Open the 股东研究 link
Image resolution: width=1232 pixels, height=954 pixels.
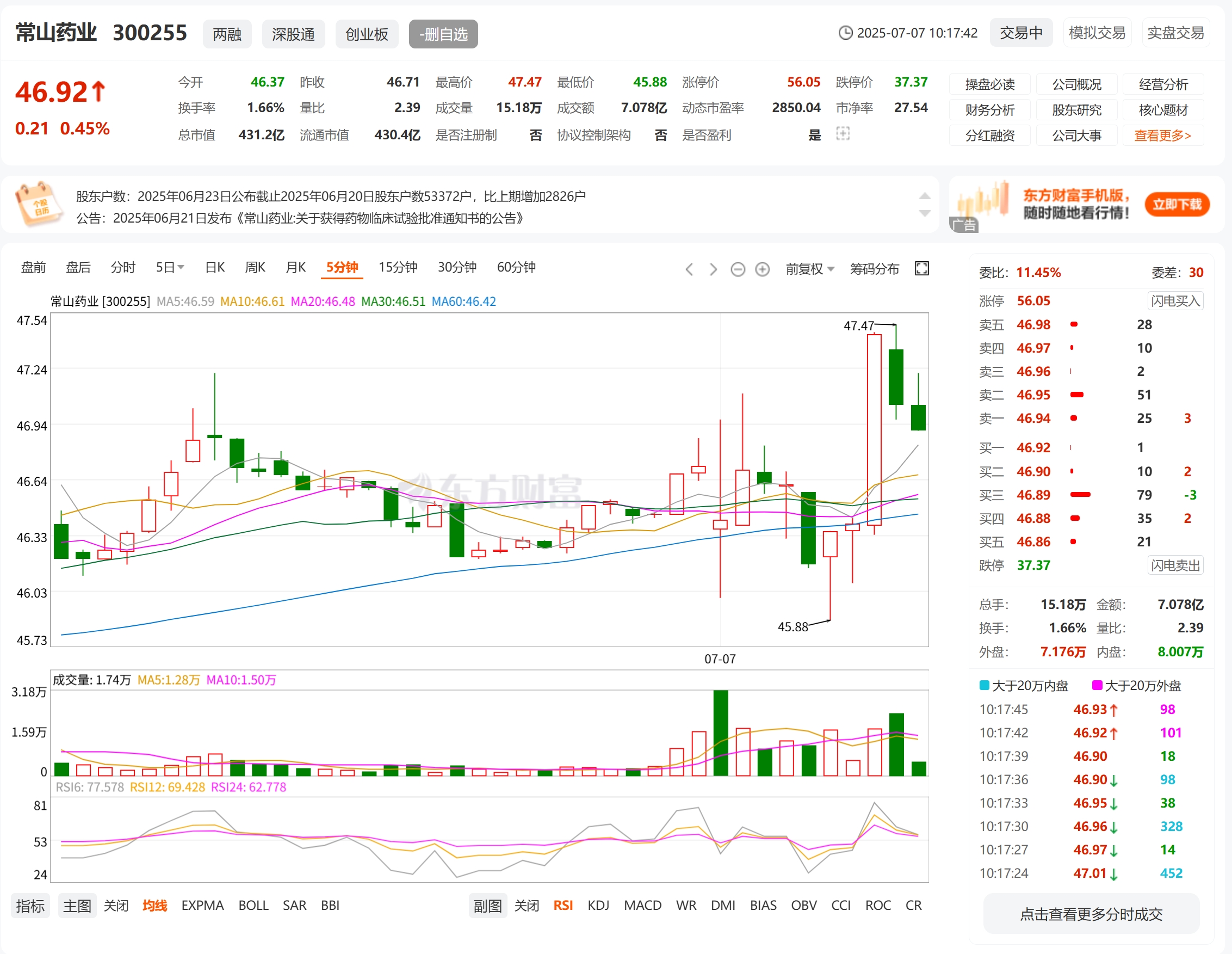1077,109
